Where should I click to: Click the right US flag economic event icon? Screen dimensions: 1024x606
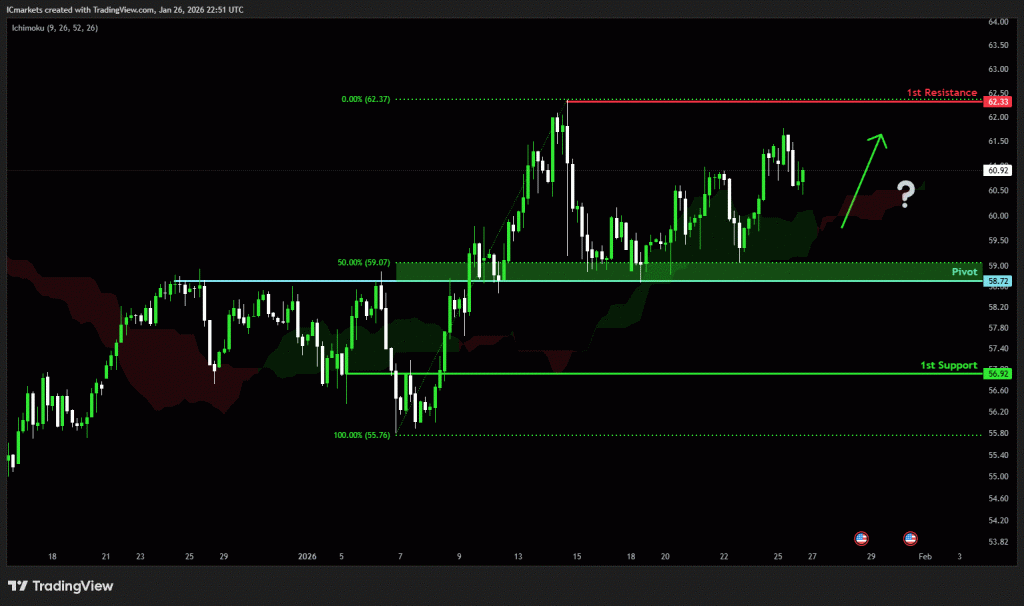click(911, 538)
